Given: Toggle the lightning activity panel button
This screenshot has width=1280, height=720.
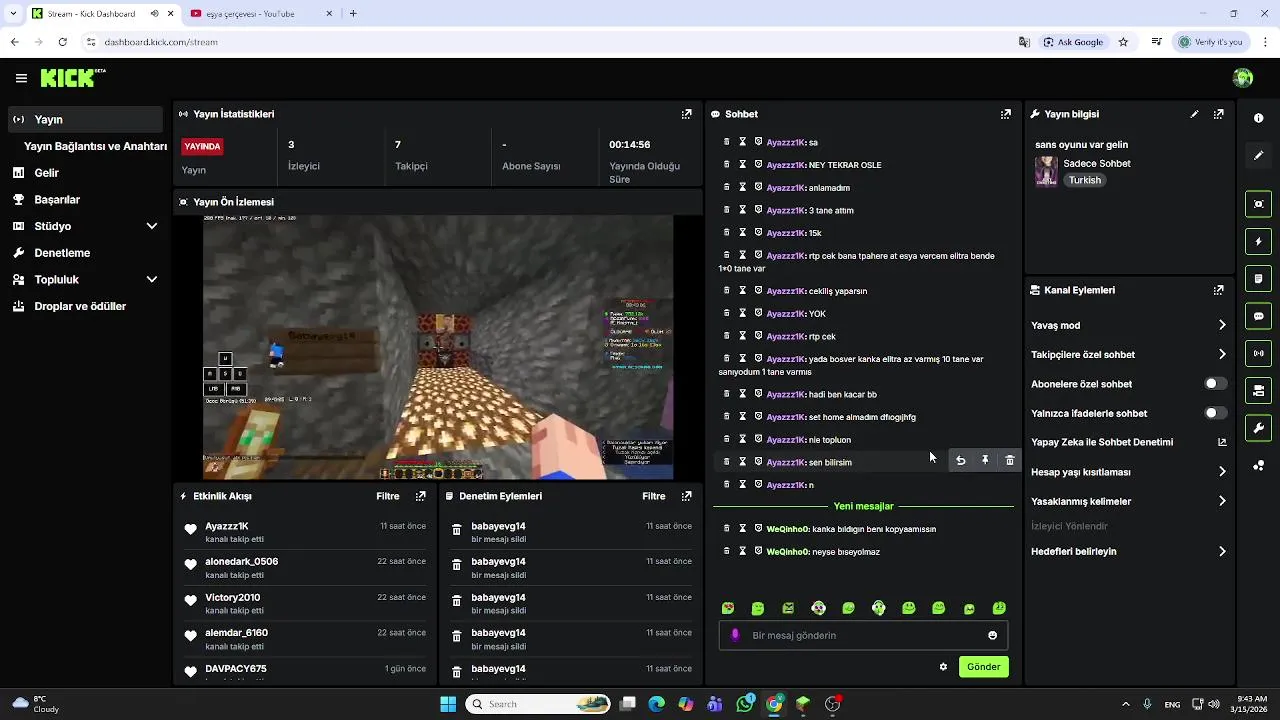Looking at the screenshot, I should (1258, 241).
